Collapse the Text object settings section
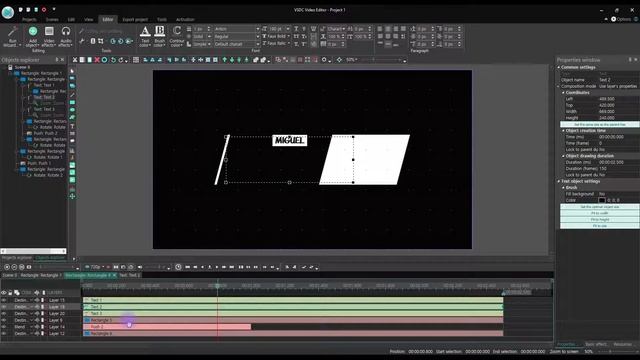The image size is (640, 360). (559, 181)
